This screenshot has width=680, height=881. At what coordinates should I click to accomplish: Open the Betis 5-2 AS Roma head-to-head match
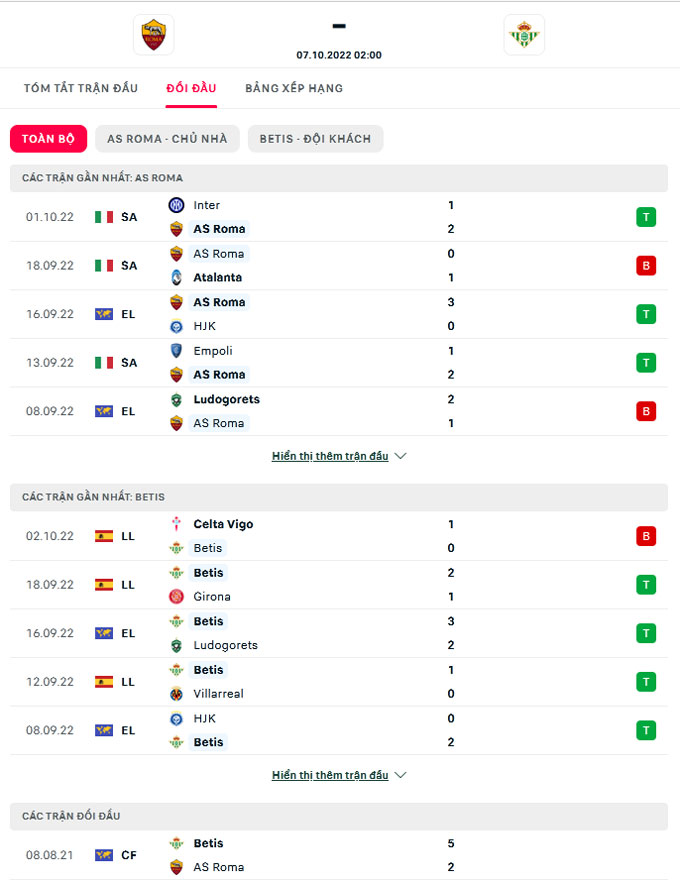coord(339,855)
